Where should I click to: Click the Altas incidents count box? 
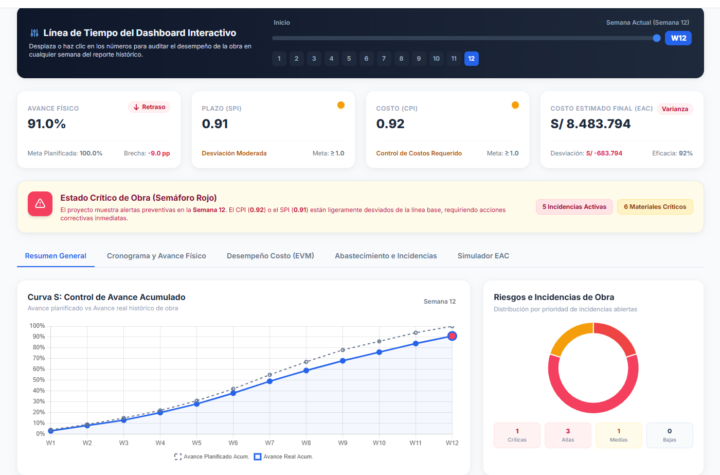click(568, 435)
